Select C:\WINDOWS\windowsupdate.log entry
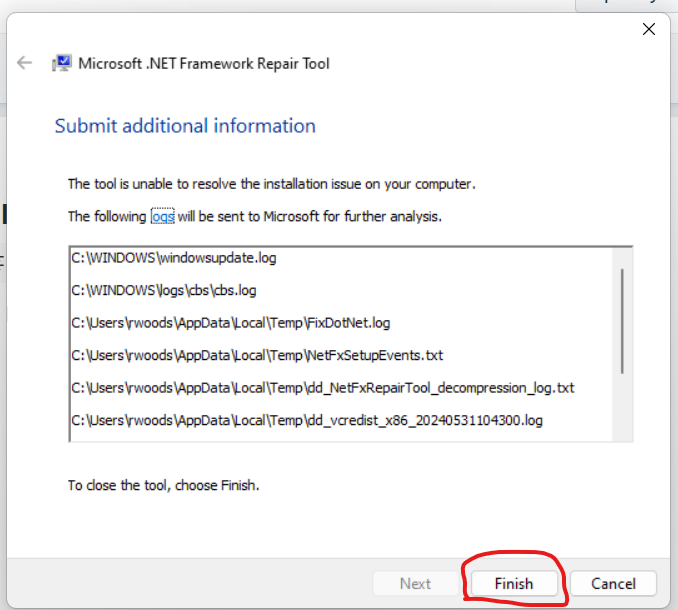This screenshot has width=678, height=610. (x=174, y=258)
